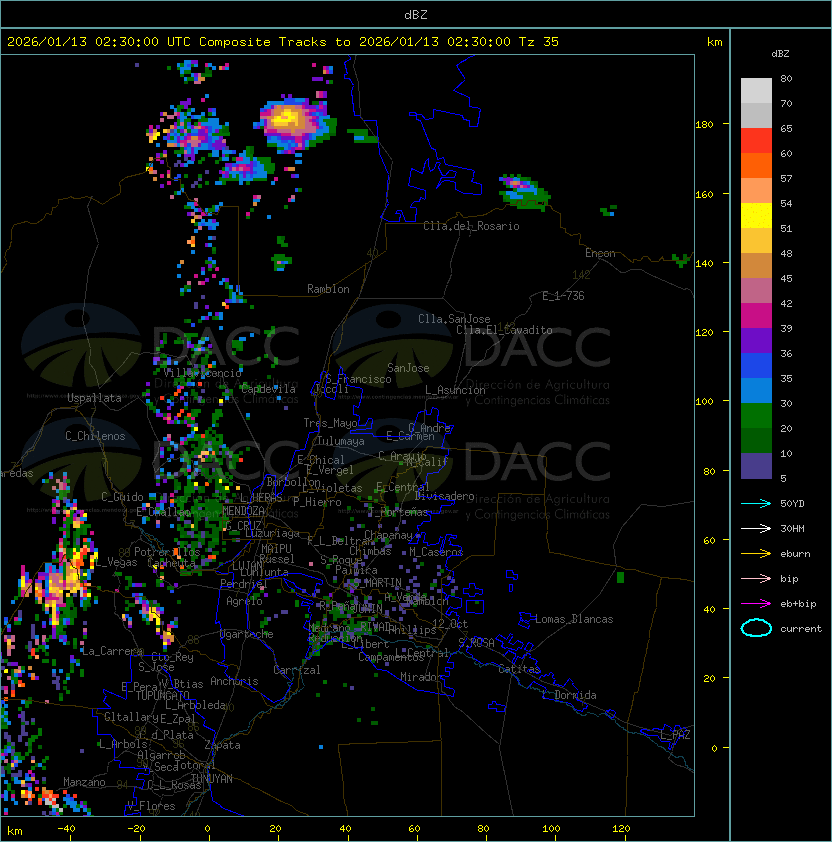
Task: Click the '-20' tick on bottom axis
Action: pyautogui.click(x=136, y=829)
